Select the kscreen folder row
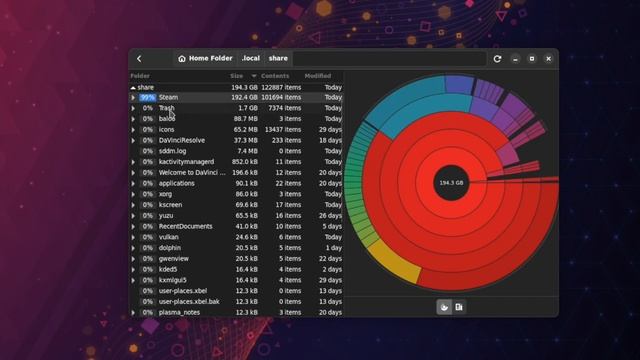Image resolution: width=640 pixels, height=360 pixels. pos(236,205)
